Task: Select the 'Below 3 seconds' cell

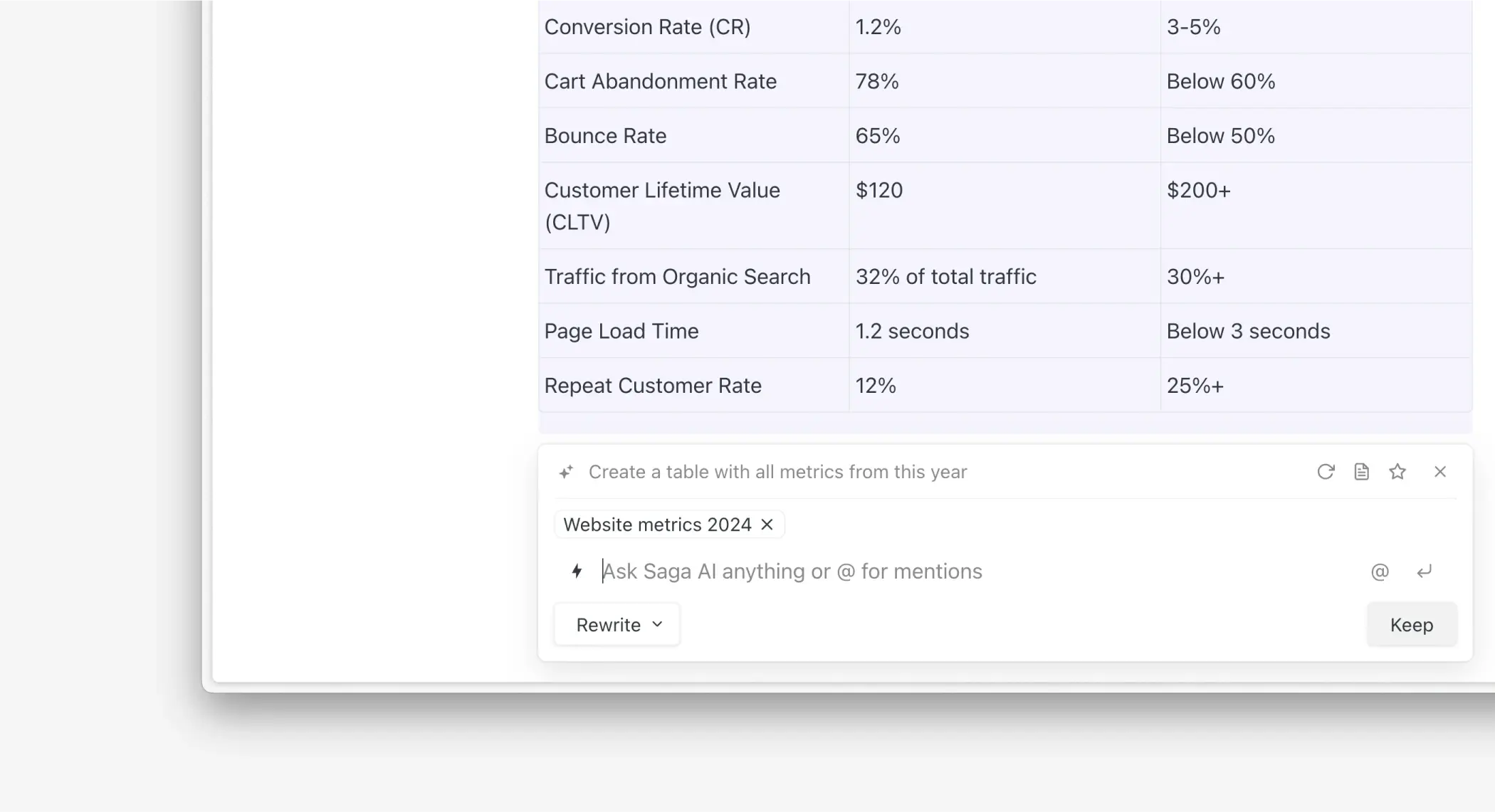Action: pyautogui.click(x=1247, y=331)
